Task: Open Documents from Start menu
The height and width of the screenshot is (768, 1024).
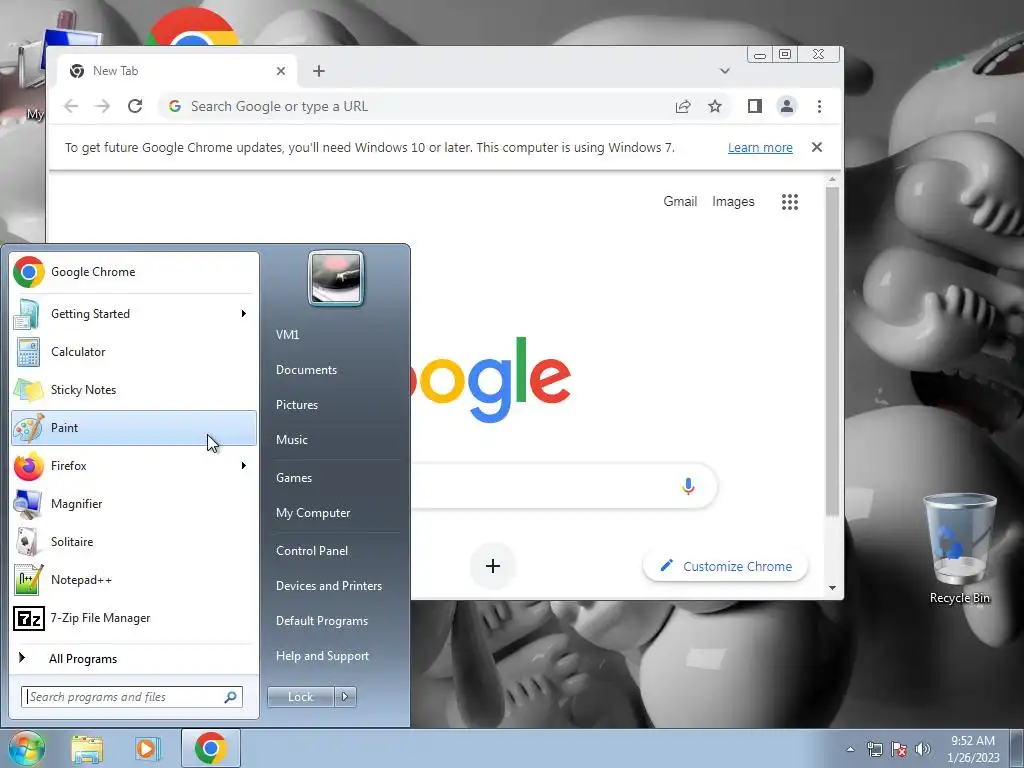Action: pyautogui.click(x=306, y=370)
